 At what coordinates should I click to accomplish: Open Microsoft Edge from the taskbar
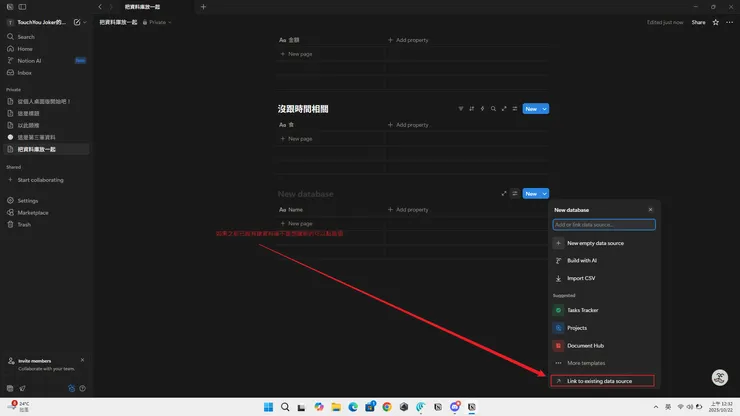click(x=353, y=407)
